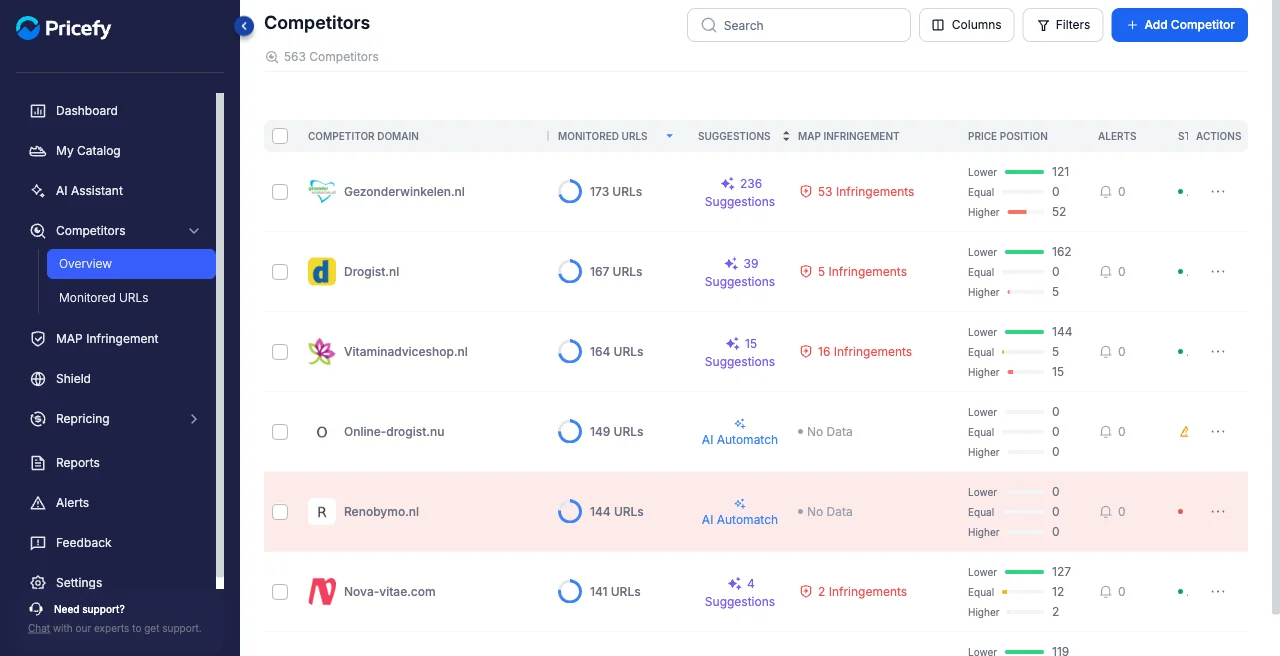Viewport: 1280px width, 656px height.
Task: Open actions menu for Nova-vitae.com
Action: 1218,592
